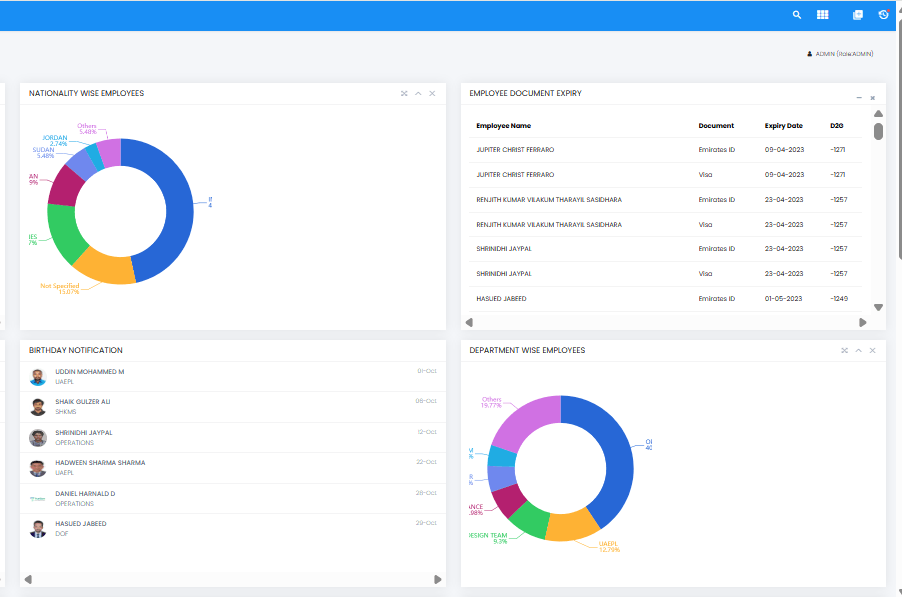Collapse the Nationality Wise Employees panel
902x597 pixels.
tap(418, 93)
